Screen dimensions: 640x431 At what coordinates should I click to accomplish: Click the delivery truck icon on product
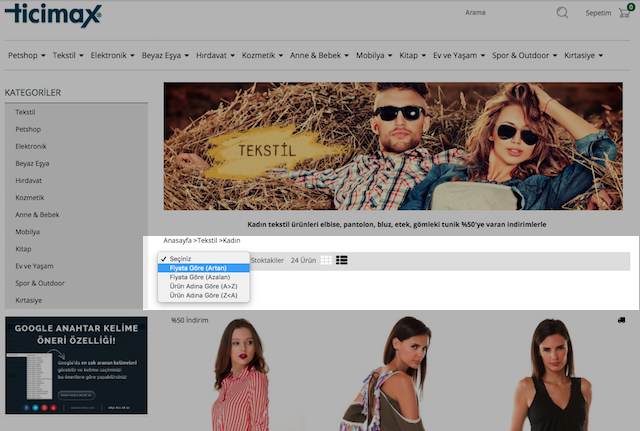[x=622, y=320]
